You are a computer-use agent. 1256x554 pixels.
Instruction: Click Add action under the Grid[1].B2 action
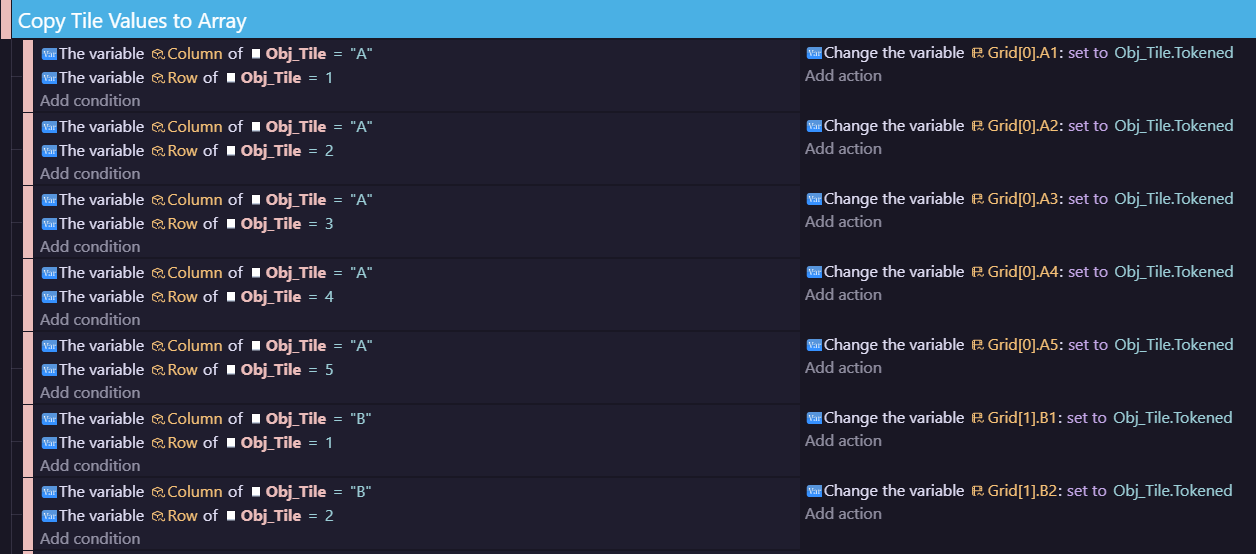(x=843, y=514)
